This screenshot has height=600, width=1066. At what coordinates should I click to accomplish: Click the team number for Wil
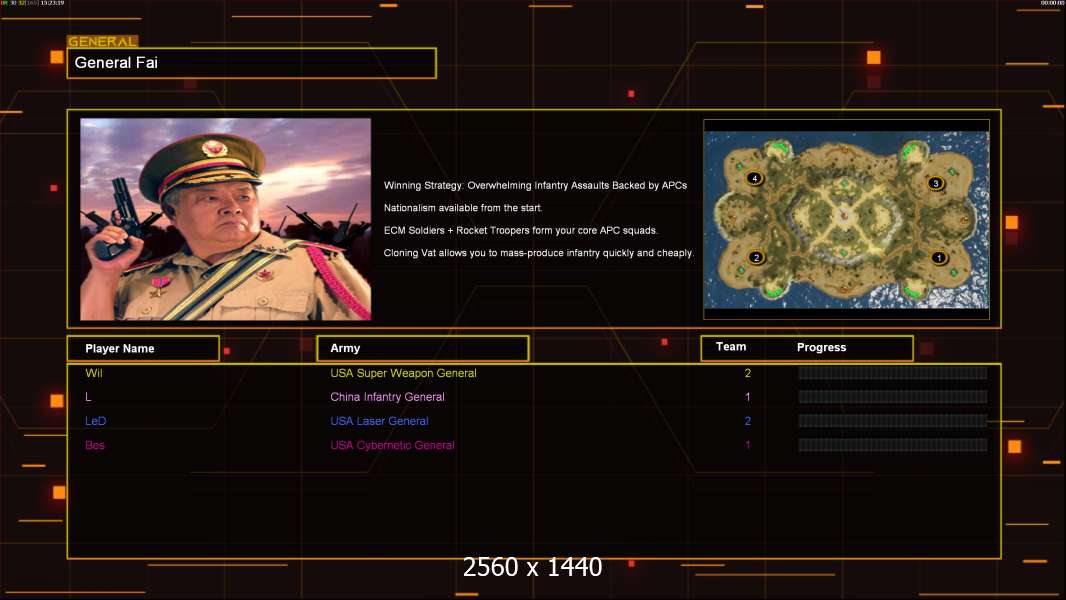(x=748, y=373)
